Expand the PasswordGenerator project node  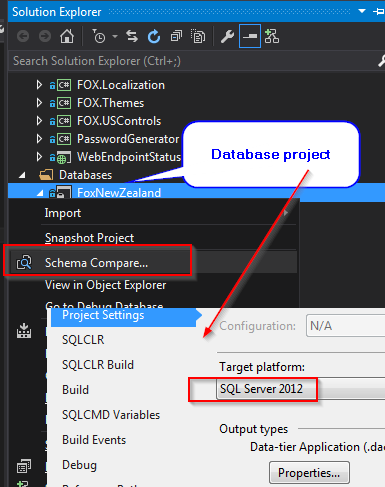(39, 139)
